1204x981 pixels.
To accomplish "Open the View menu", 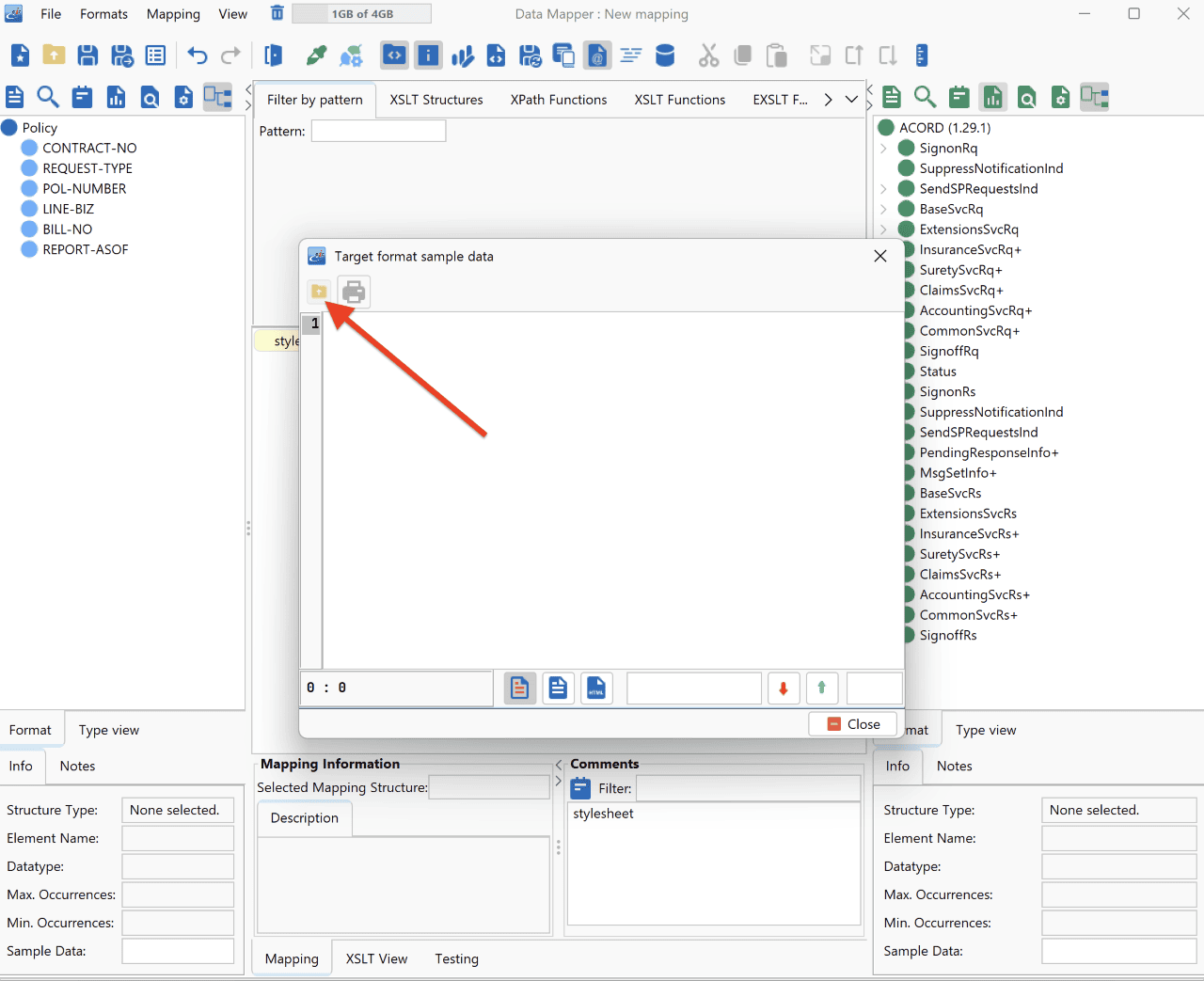I will point(233,14).
